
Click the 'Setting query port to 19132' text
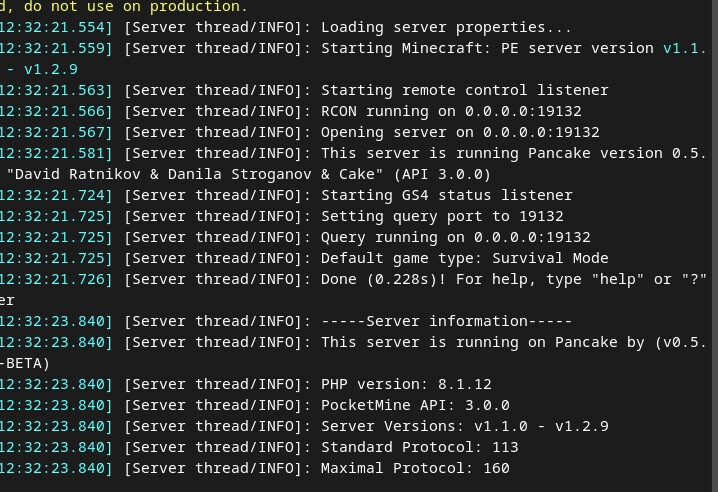pyautogui.click(x=442, y=217)
